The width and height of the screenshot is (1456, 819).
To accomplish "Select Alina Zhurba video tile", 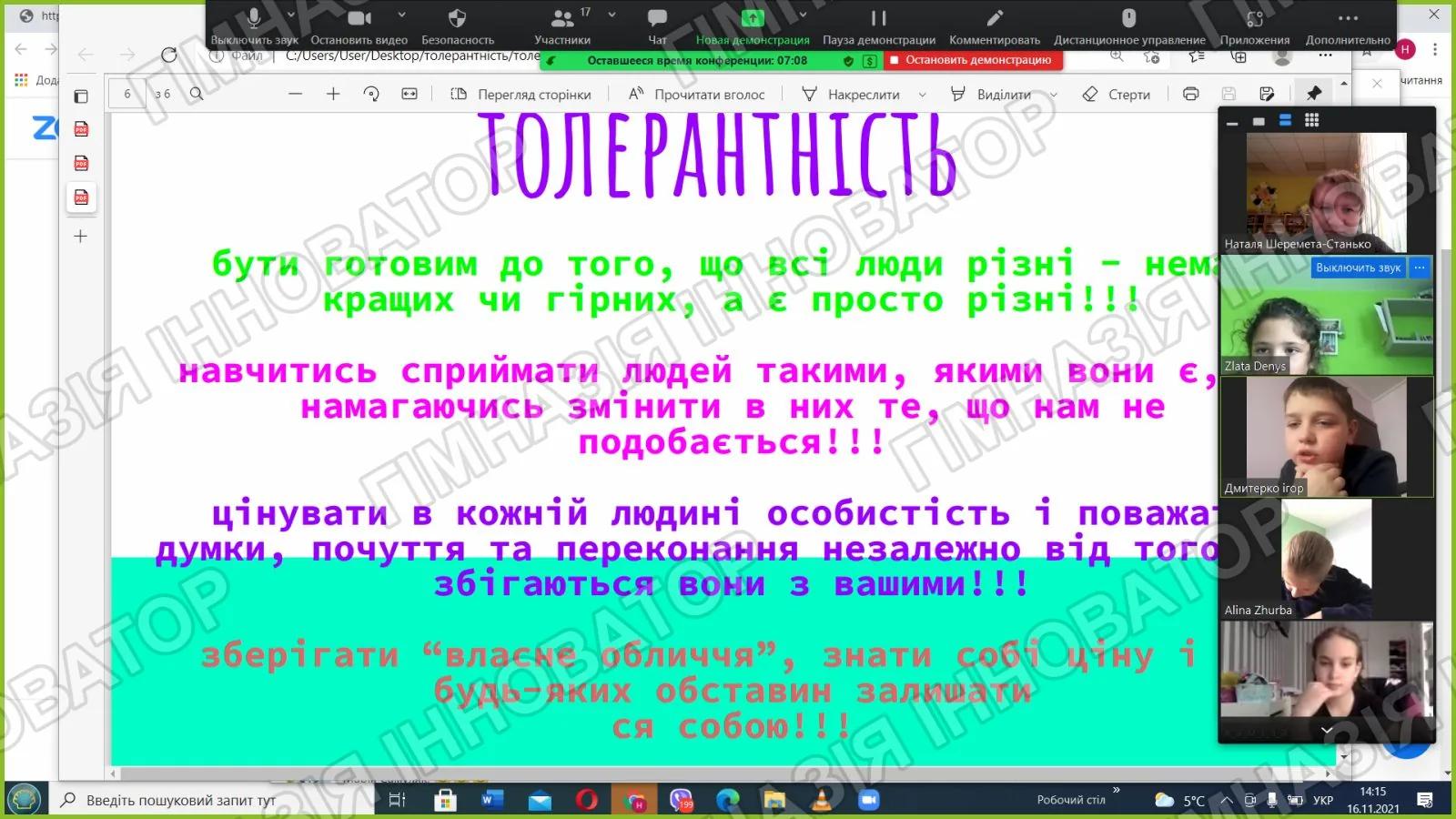I will 1326,559.
